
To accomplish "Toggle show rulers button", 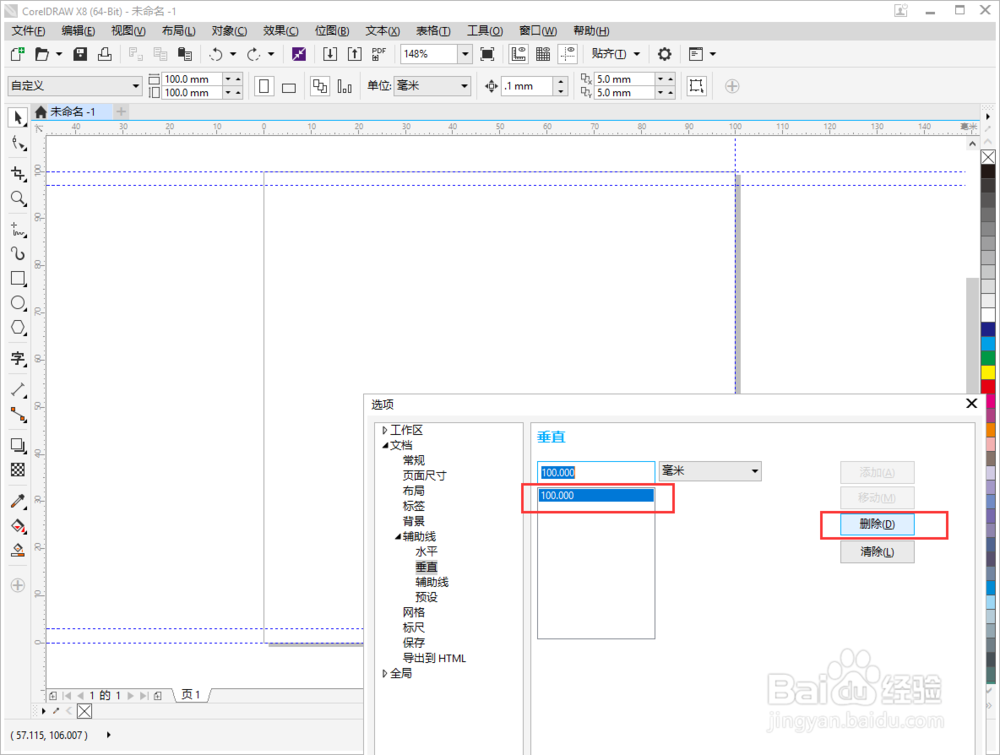I will coord(518,54).
